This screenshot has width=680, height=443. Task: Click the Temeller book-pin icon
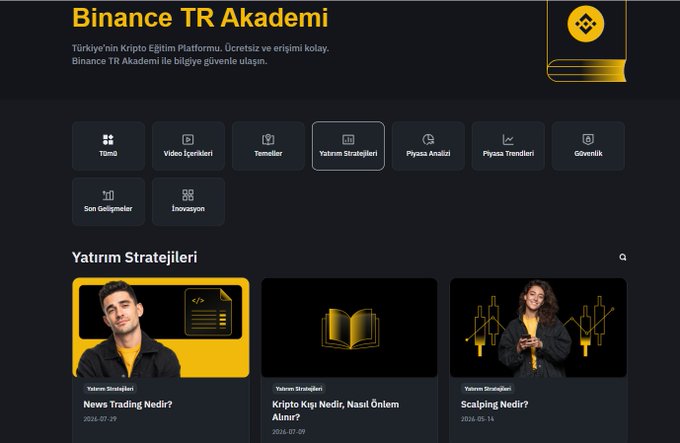[268, 140]
